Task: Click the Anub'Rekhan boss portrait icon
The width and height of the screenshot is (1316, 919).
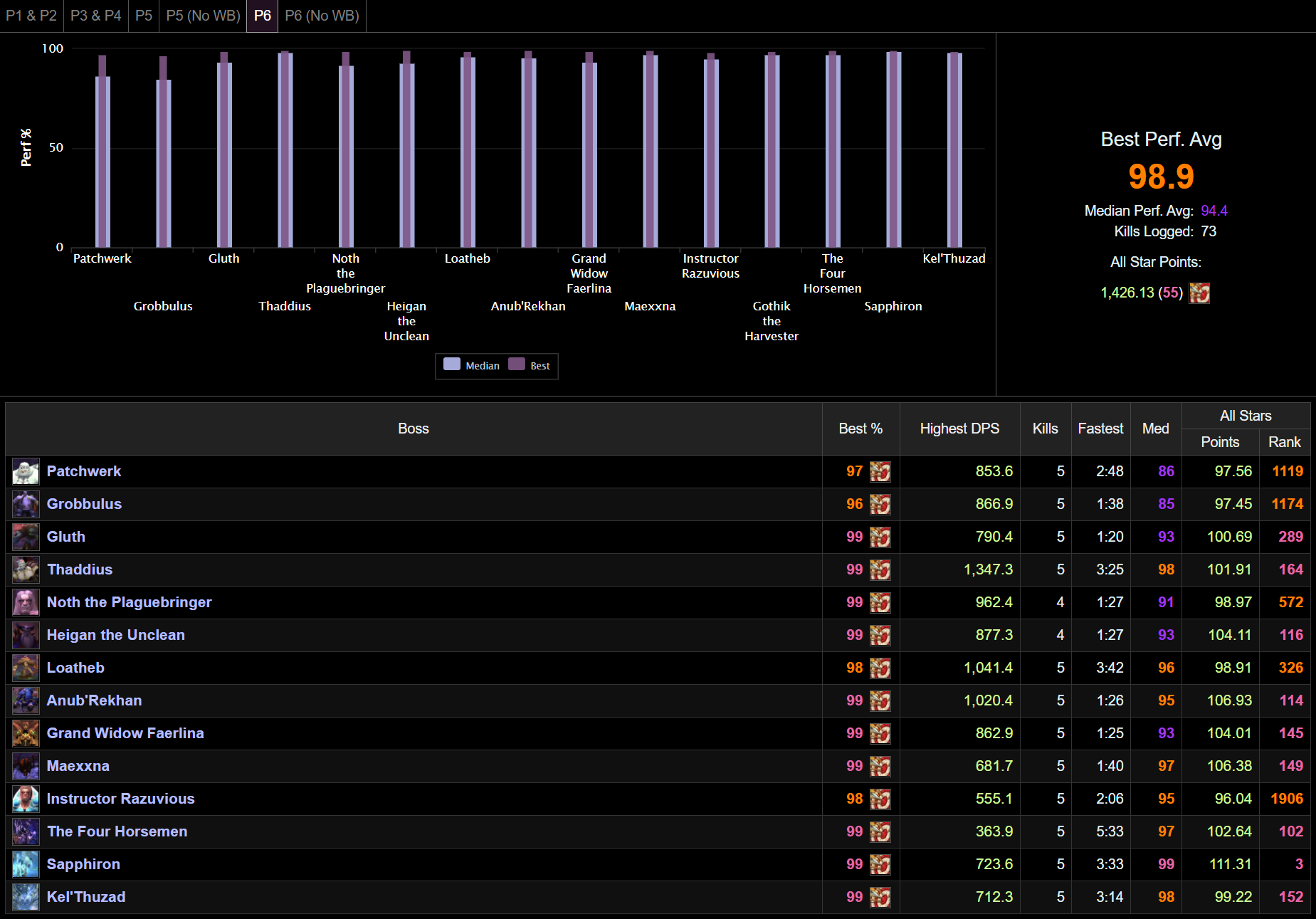Action: (26, 700)
